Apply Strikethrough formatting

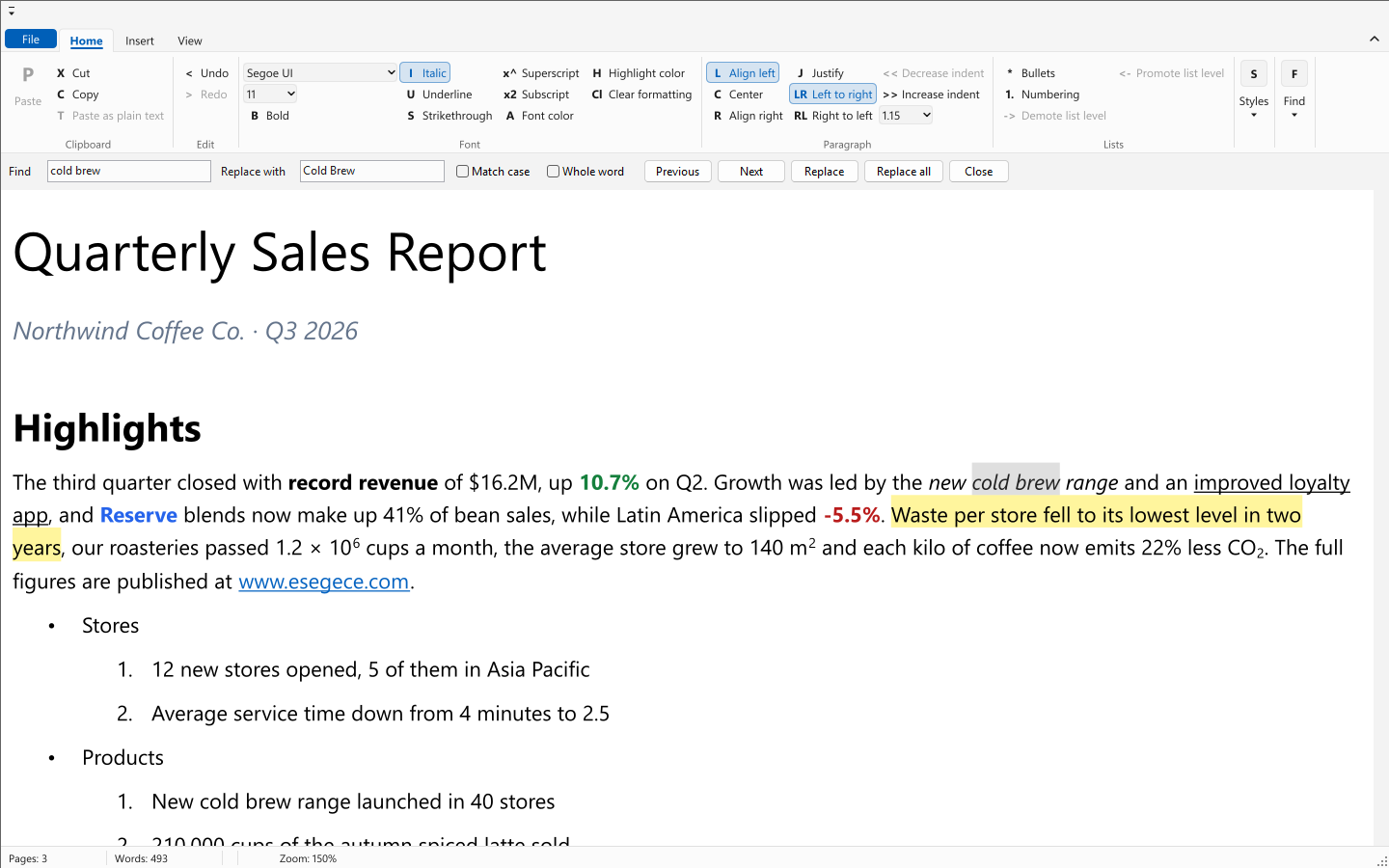pos(449,116)
